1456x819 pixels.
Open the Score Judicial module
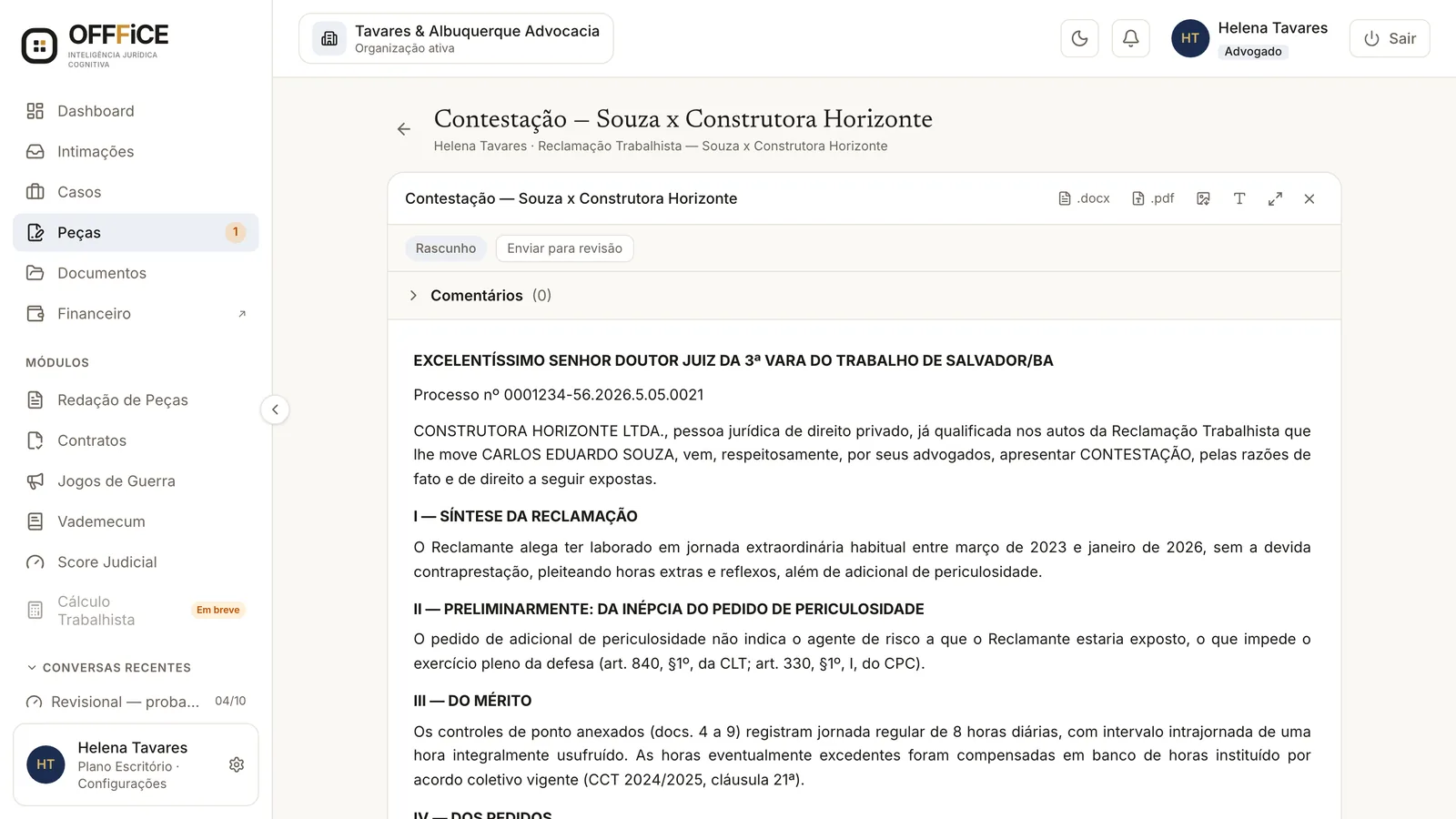[136, 561]
